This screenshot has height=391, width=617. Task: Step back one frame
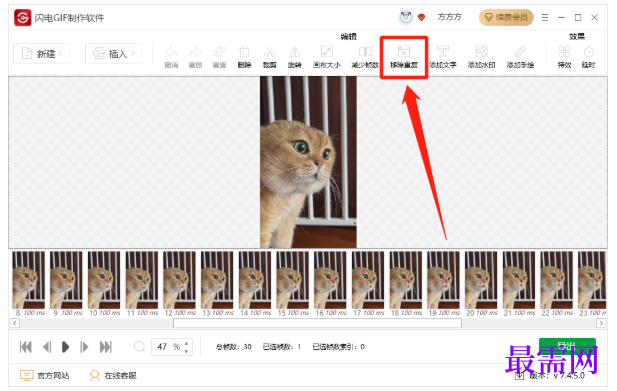click(47, 347)
